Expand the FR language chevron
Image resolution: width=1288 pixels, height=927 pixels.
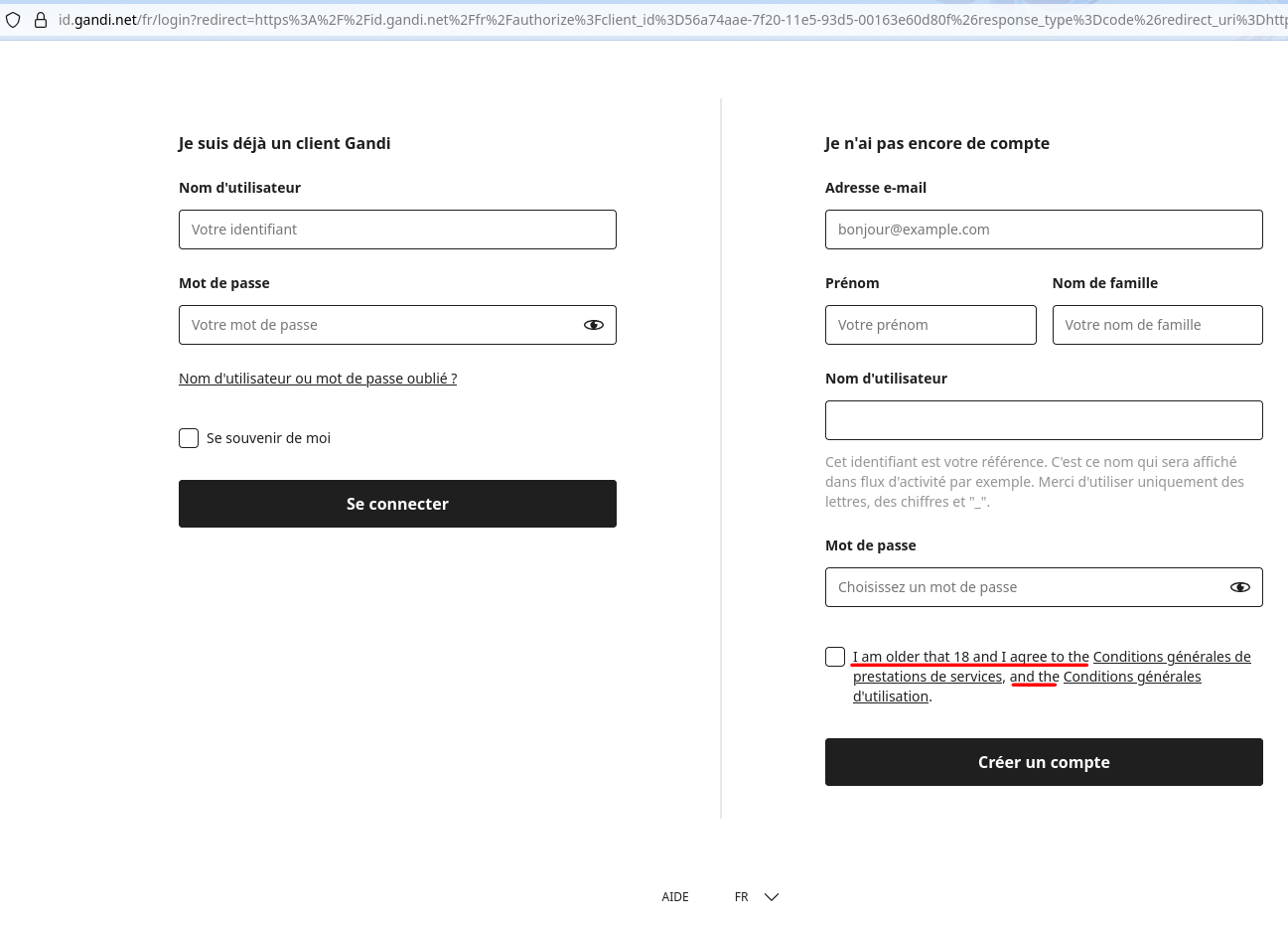(772, 897)
